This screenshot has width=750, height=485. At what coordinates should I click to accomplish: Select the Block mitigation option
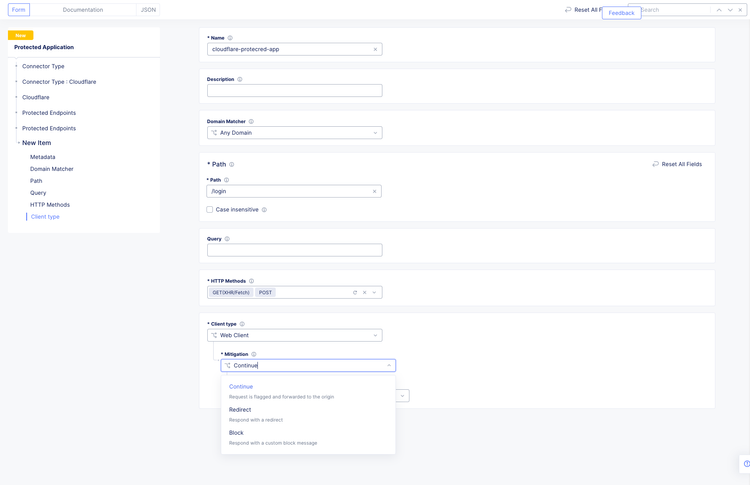pos(236,433)
